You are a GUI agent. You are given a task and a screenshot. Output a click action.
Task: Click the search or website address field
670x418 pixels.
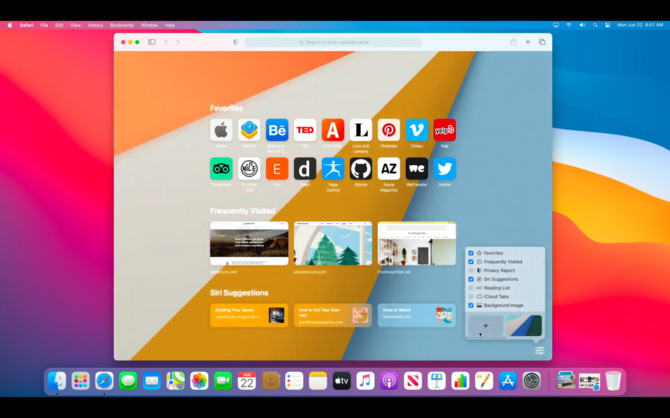click(x=333, y=42)
